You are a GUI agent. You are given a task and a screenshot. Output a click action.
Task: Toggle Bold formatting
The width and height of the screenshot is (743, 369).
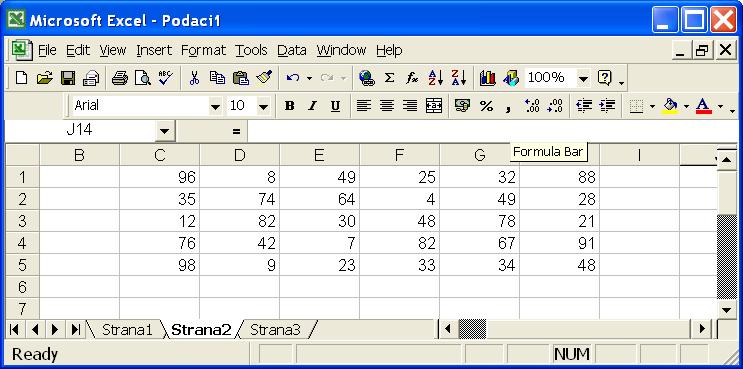(289, 106)
